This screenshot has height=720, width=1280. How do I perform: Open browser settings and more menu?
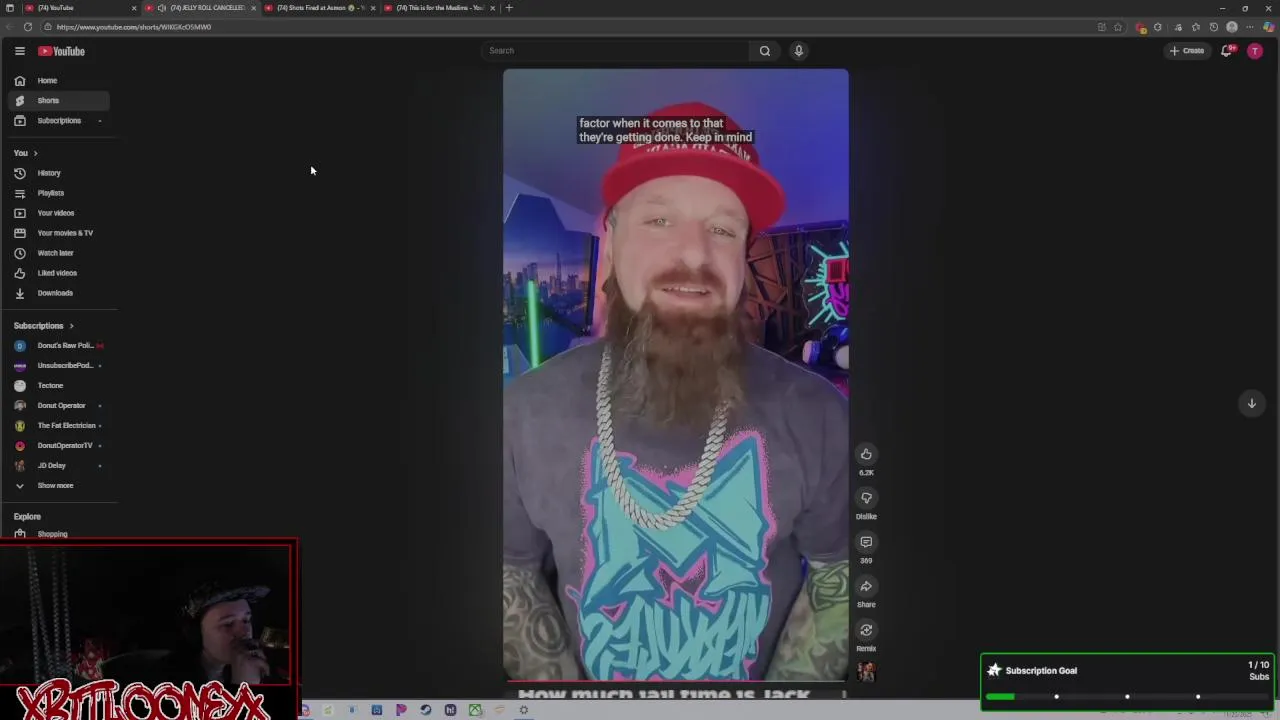1250,27
